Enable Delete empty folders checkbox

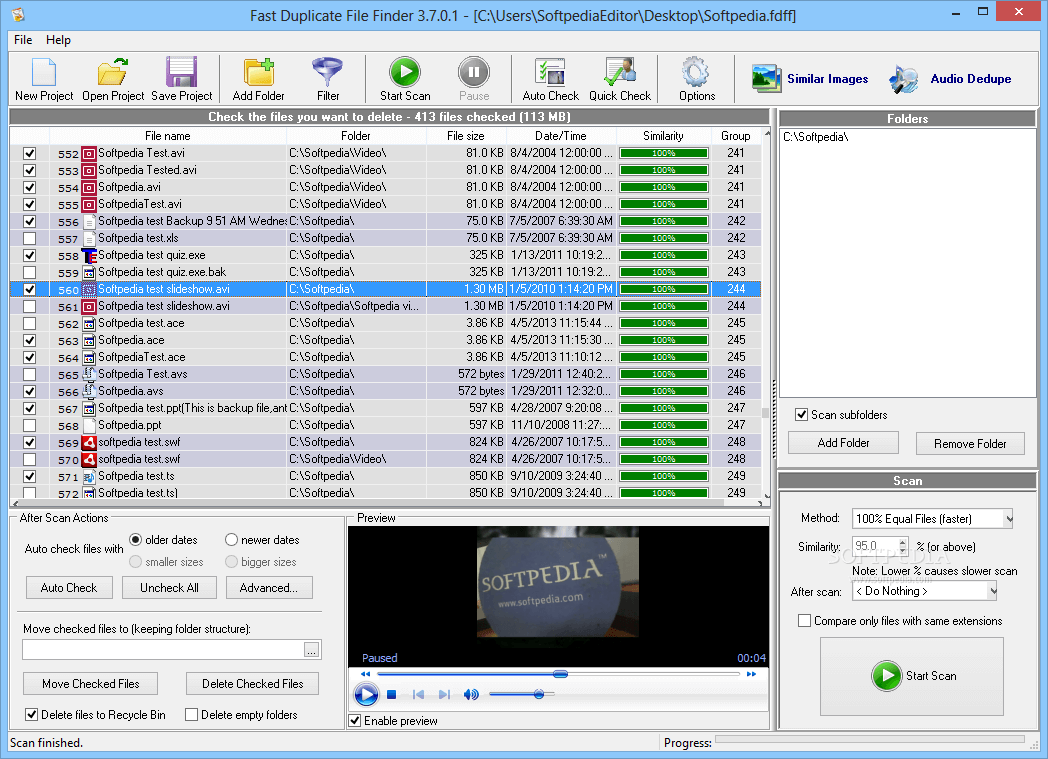[x=191, y=715]
